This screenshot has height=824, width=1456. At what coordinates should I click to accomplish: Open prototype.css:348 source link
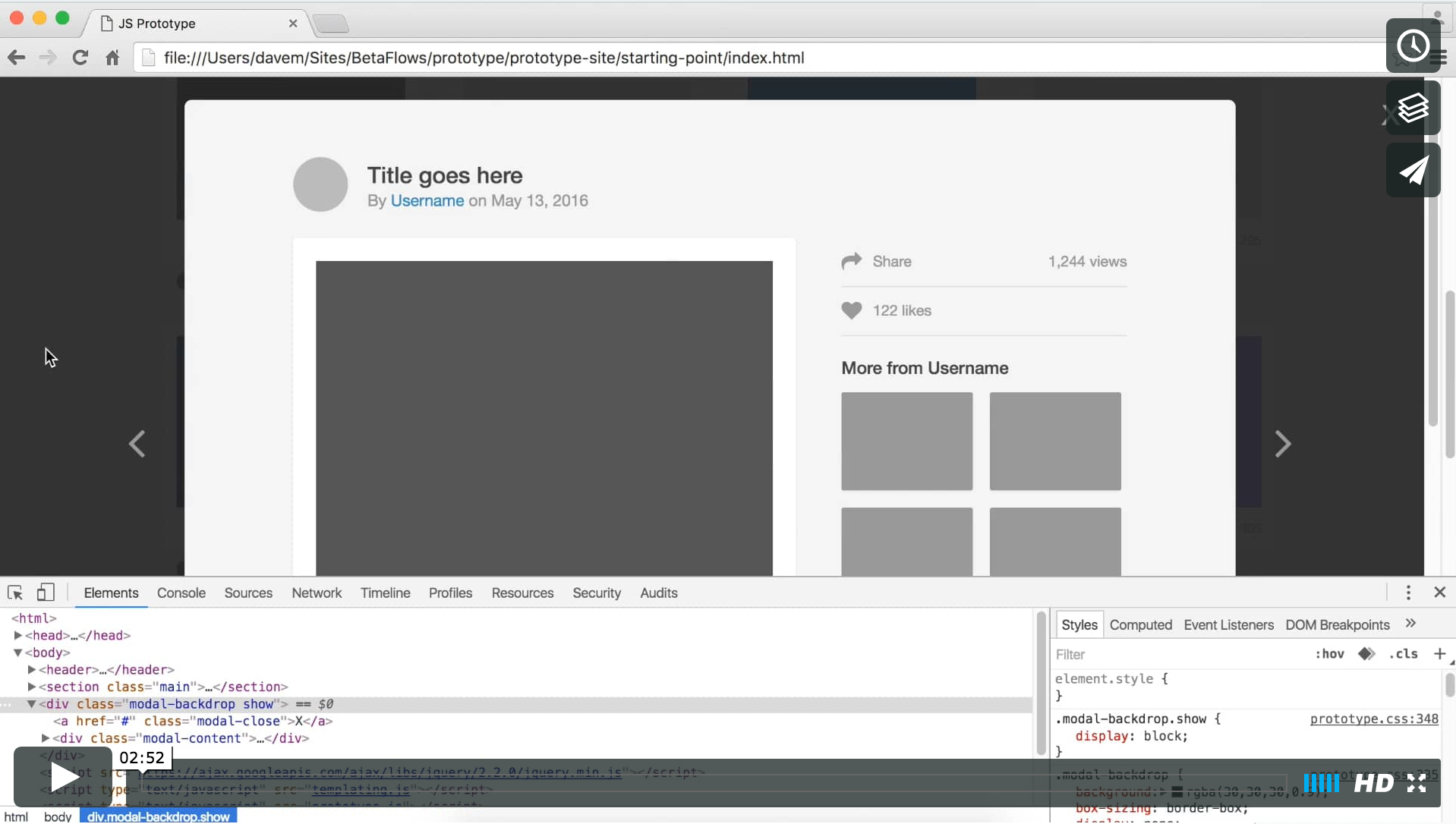pyautogui.click(x=1374, y=719)
